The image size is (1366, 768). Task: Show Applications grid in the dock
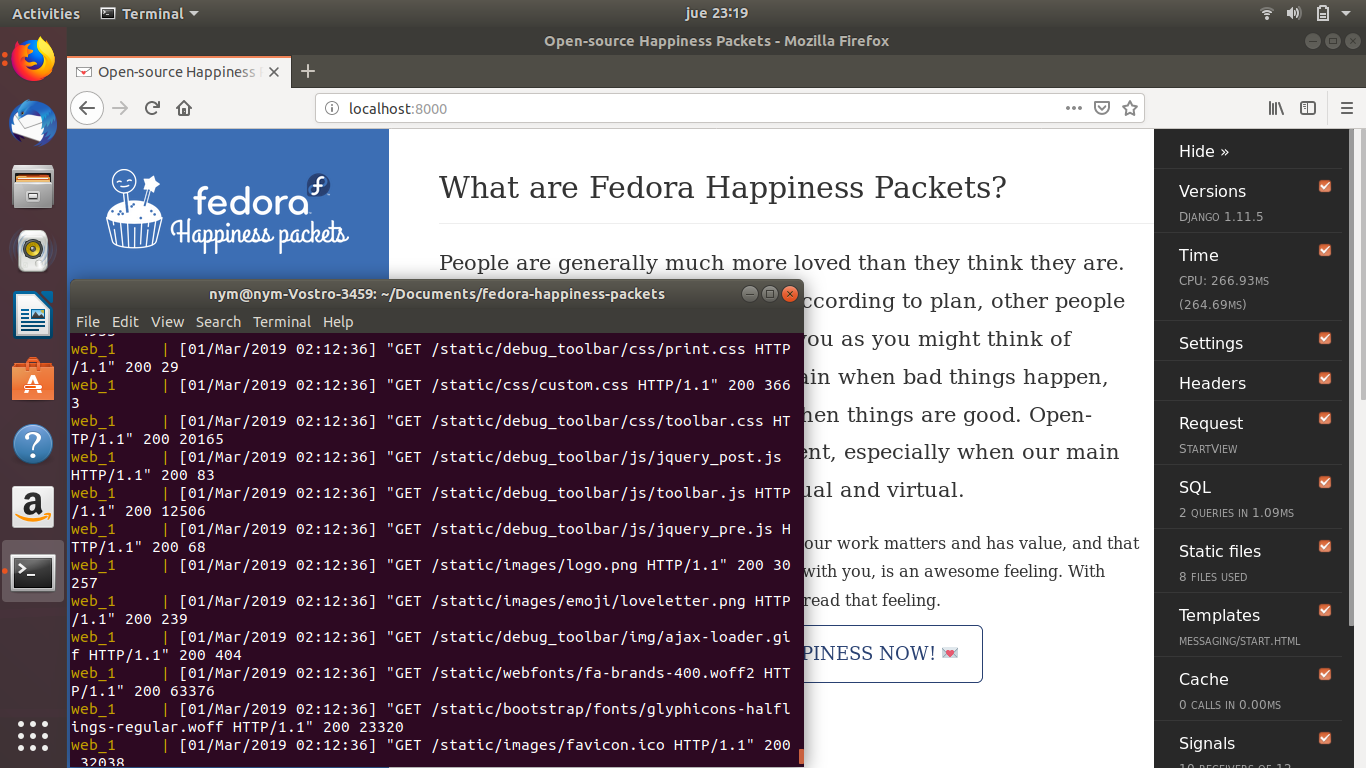[33, 735]
